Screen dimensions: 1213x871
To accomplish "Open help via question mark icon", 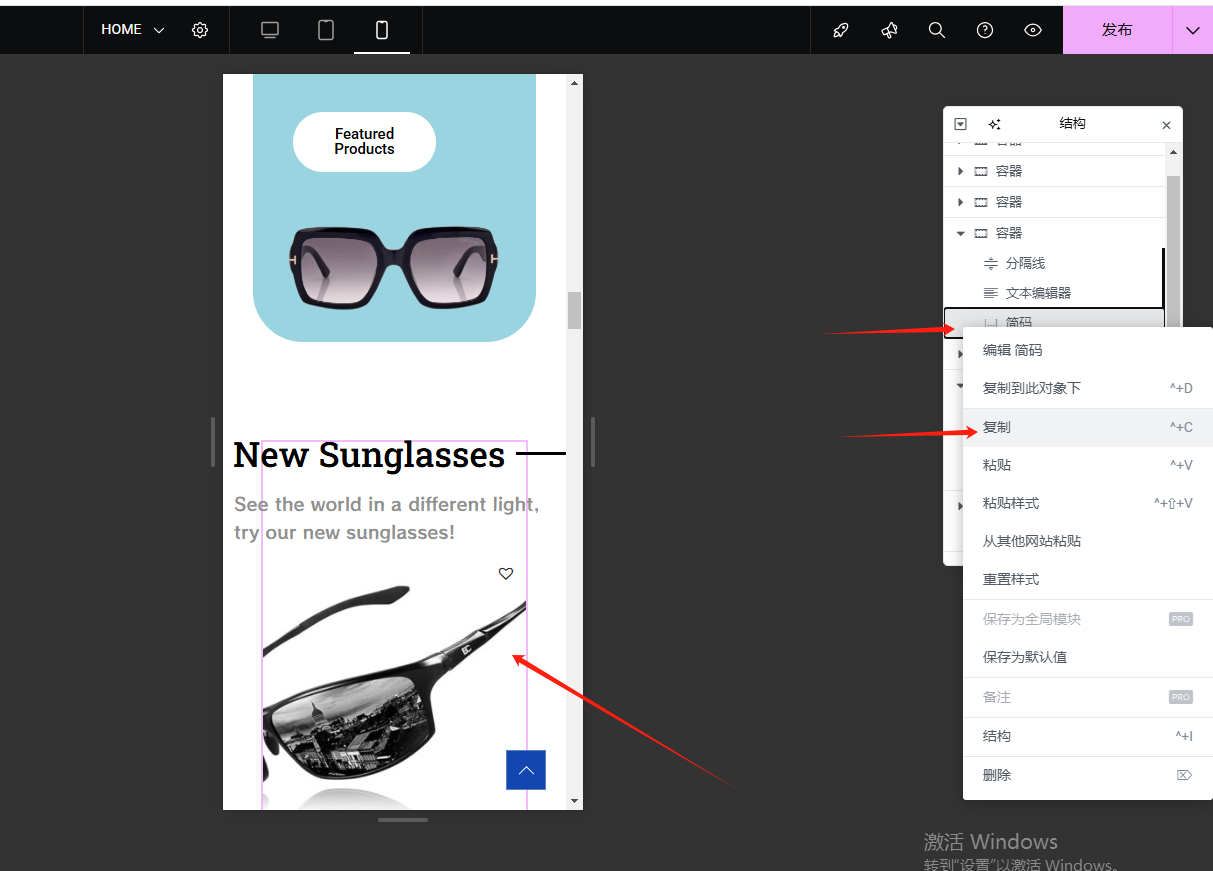I will pyautogui.click(x=985, y=30).
